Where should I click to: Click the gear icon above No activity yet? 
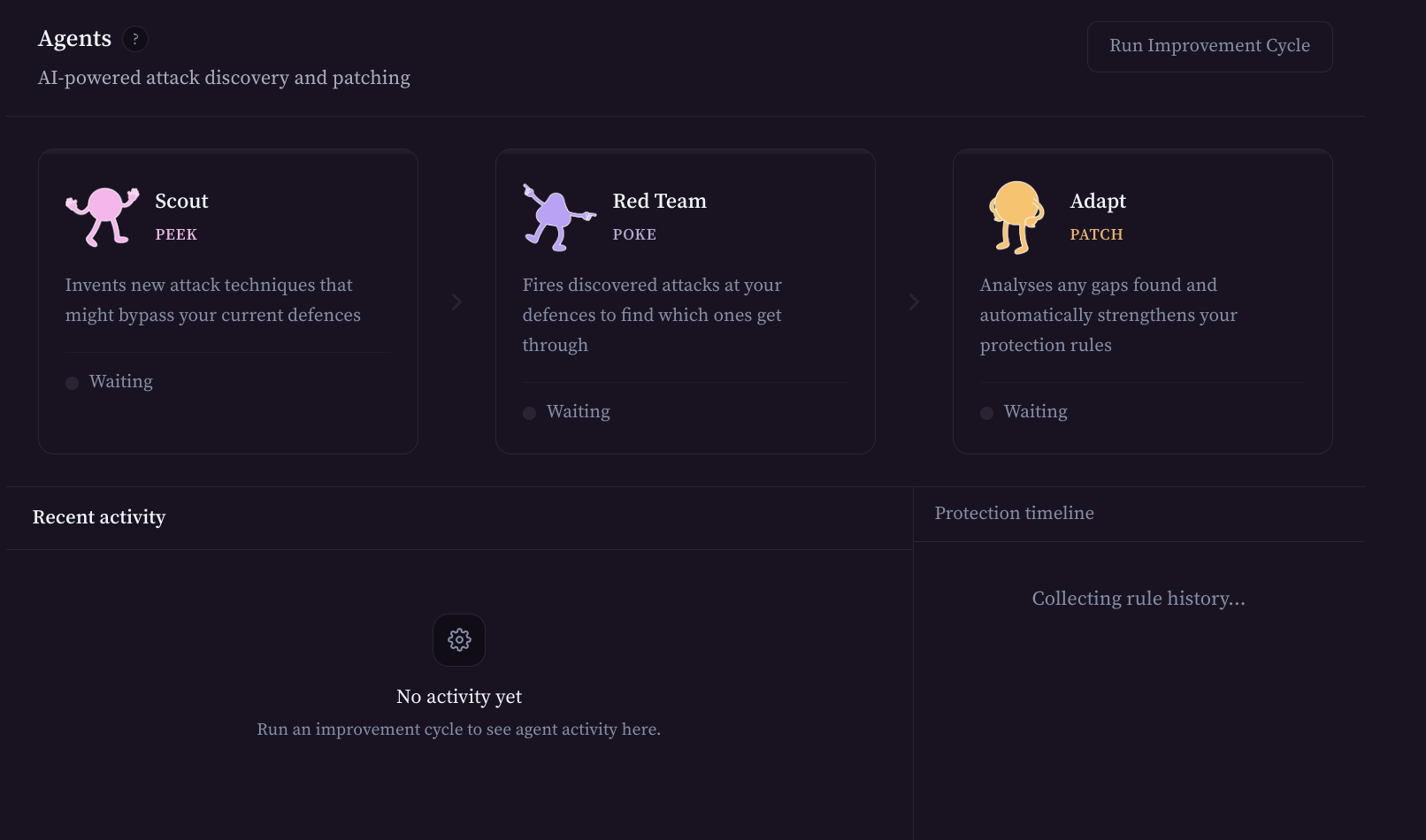click(x=459, y=640)
